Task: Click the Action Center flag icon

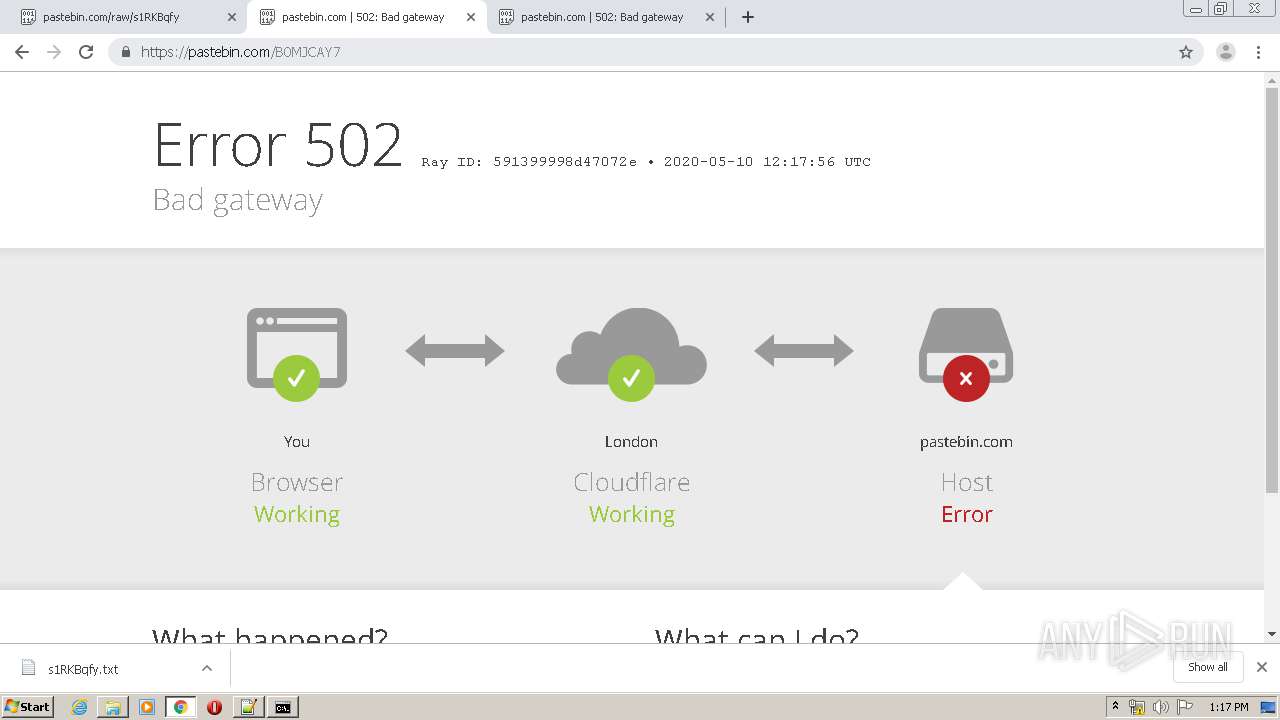Action: 1184,707
